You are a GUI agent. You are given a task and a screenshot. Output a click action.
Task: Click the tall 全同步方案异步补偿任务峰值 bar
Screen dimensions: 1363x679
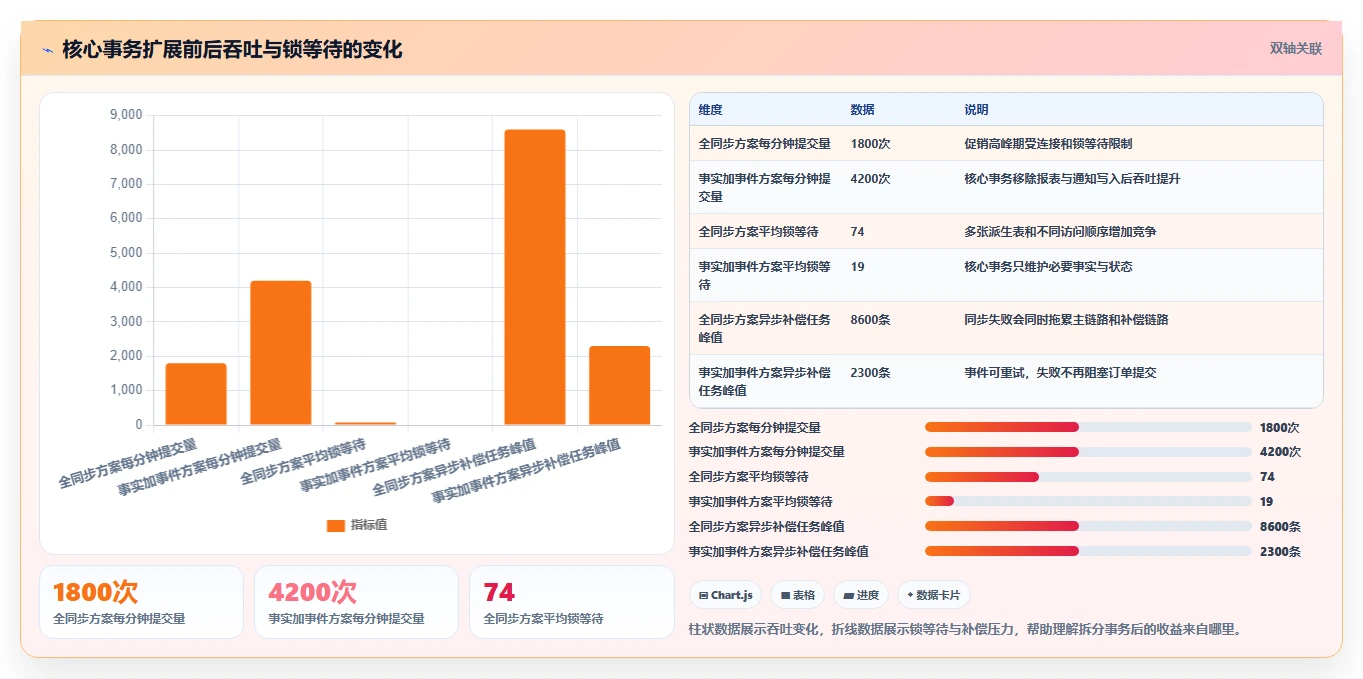pos(535,277)
